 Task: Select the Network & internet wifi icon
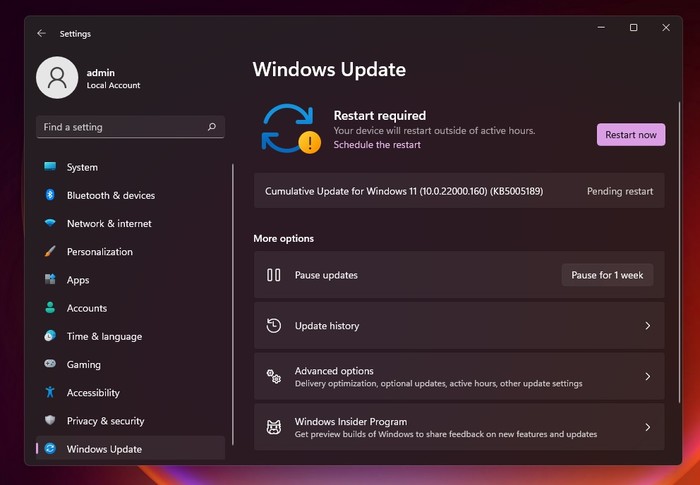pyautogui.click(x=50, y=224)
